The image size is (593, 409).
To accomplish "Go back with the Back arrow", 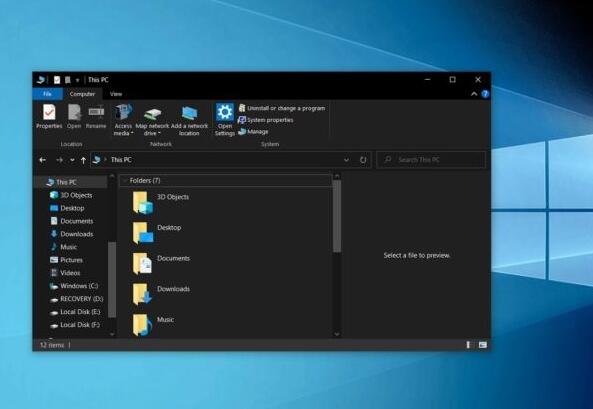I will click(x=43, y=160).
